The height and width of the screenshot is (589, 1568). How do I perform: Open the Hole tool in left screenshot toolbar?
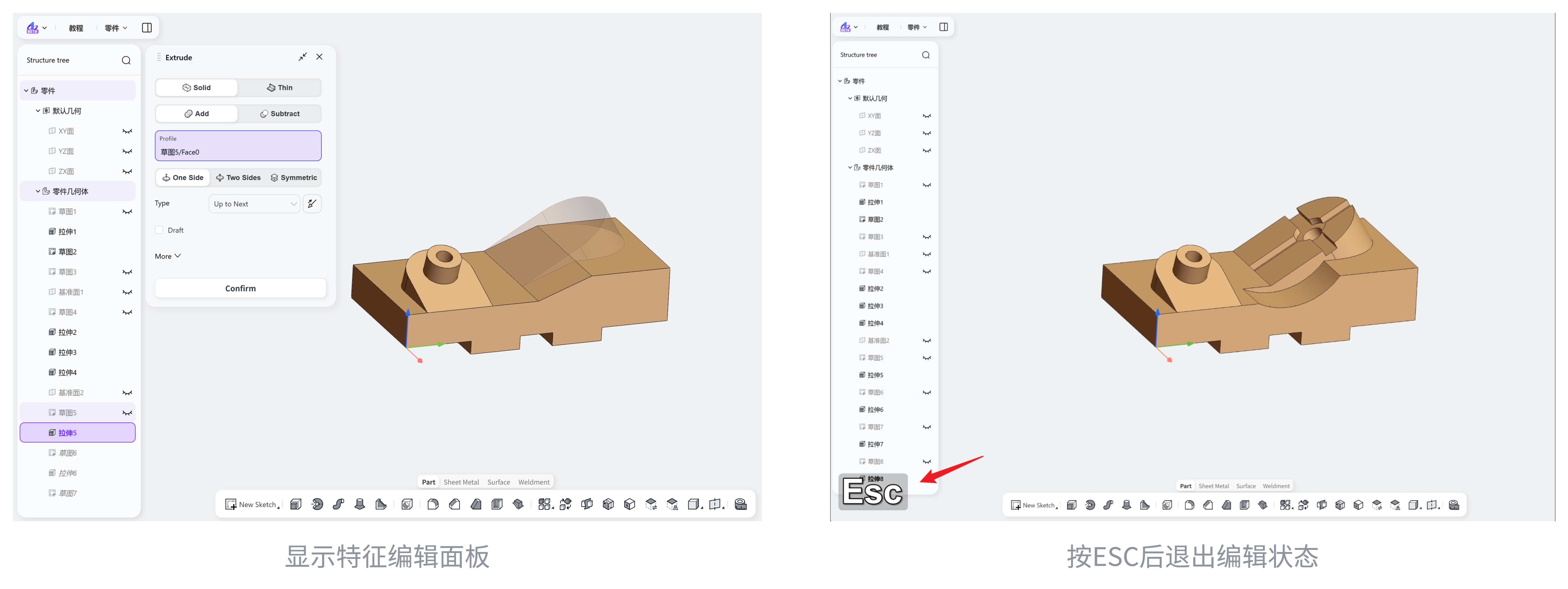(407, 504)
